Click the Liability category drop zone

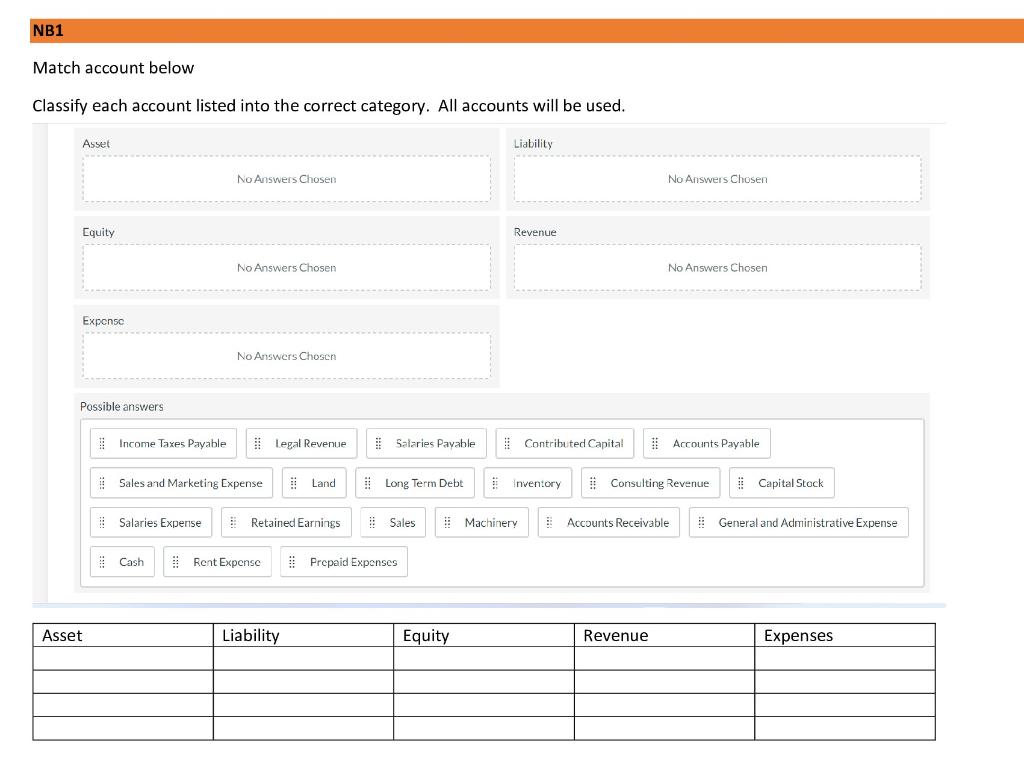pos(718,179)
